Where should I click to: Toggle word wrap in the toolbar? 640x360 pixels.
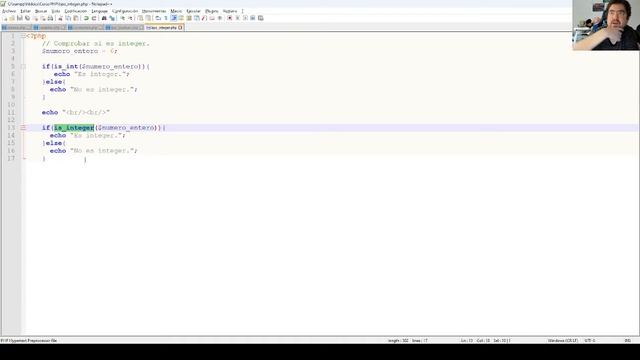click(158, 18)
